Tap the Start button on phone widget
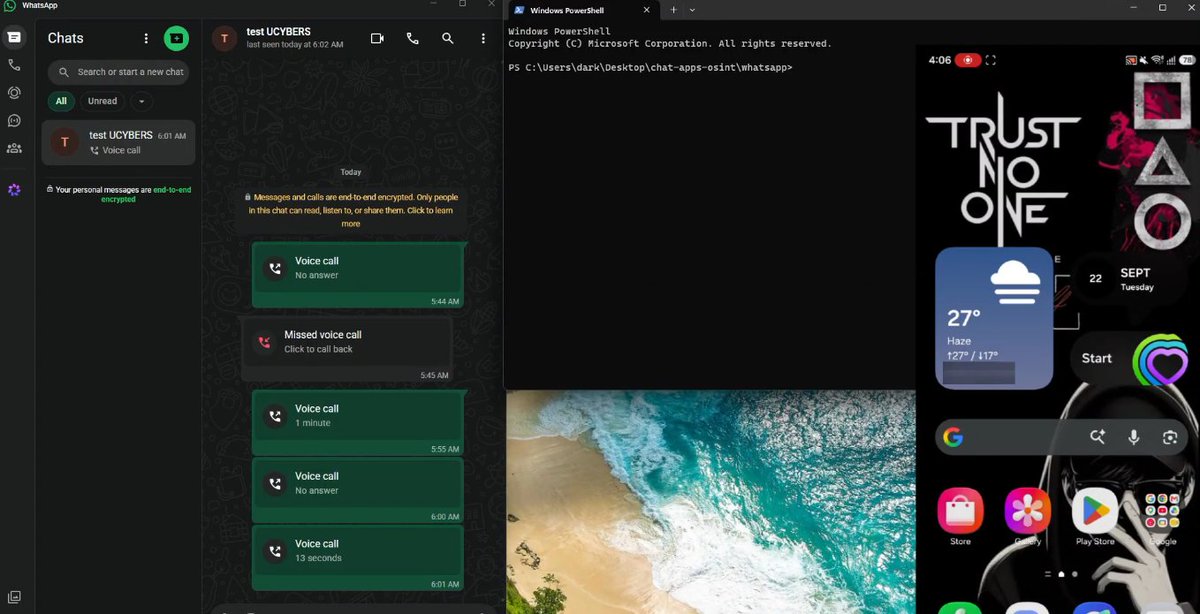This screenshot has width=1200, height=614. click(1097, 358)
